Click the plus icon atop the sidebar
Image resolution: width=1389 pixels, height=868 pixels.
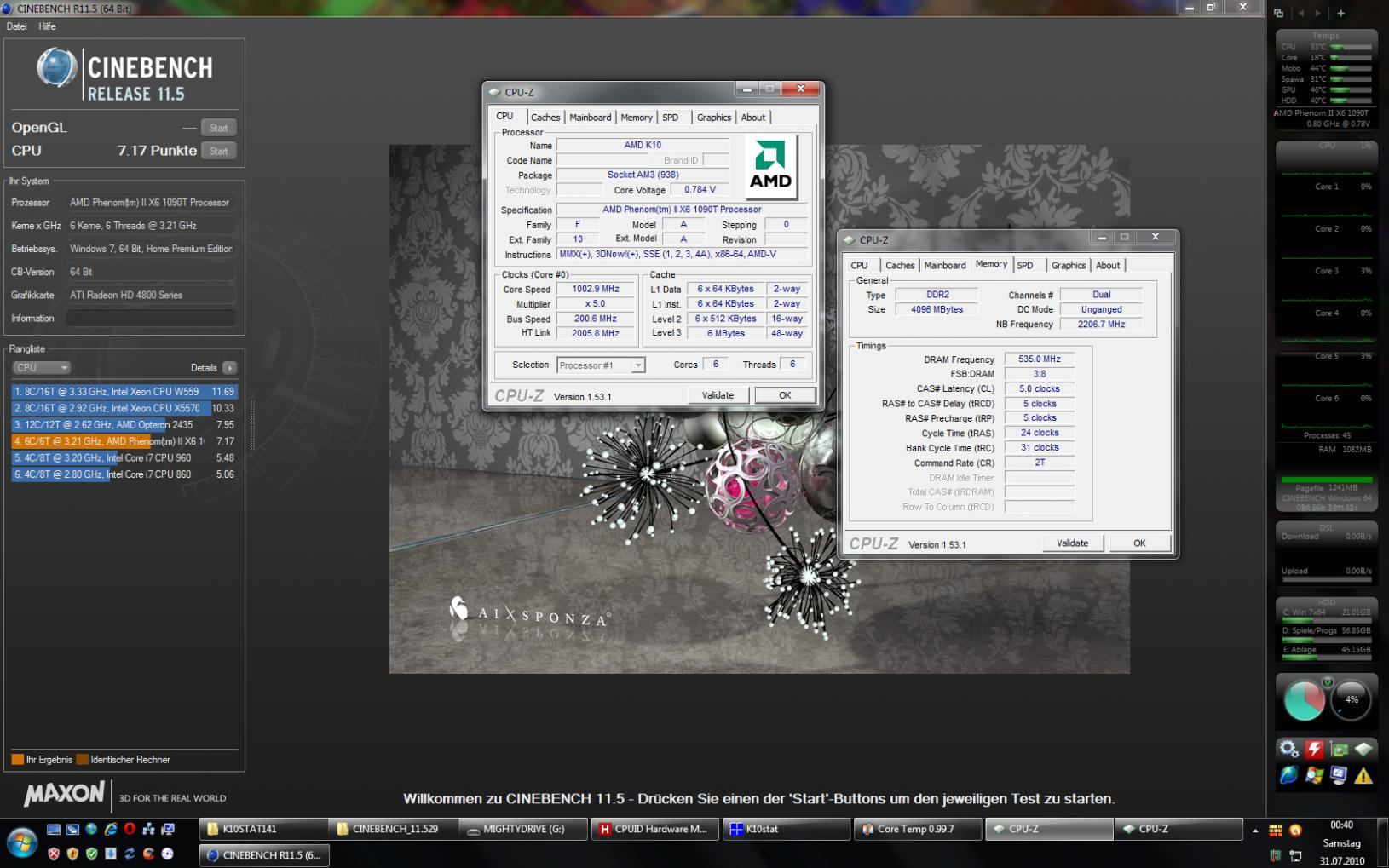click(1340, 13)
